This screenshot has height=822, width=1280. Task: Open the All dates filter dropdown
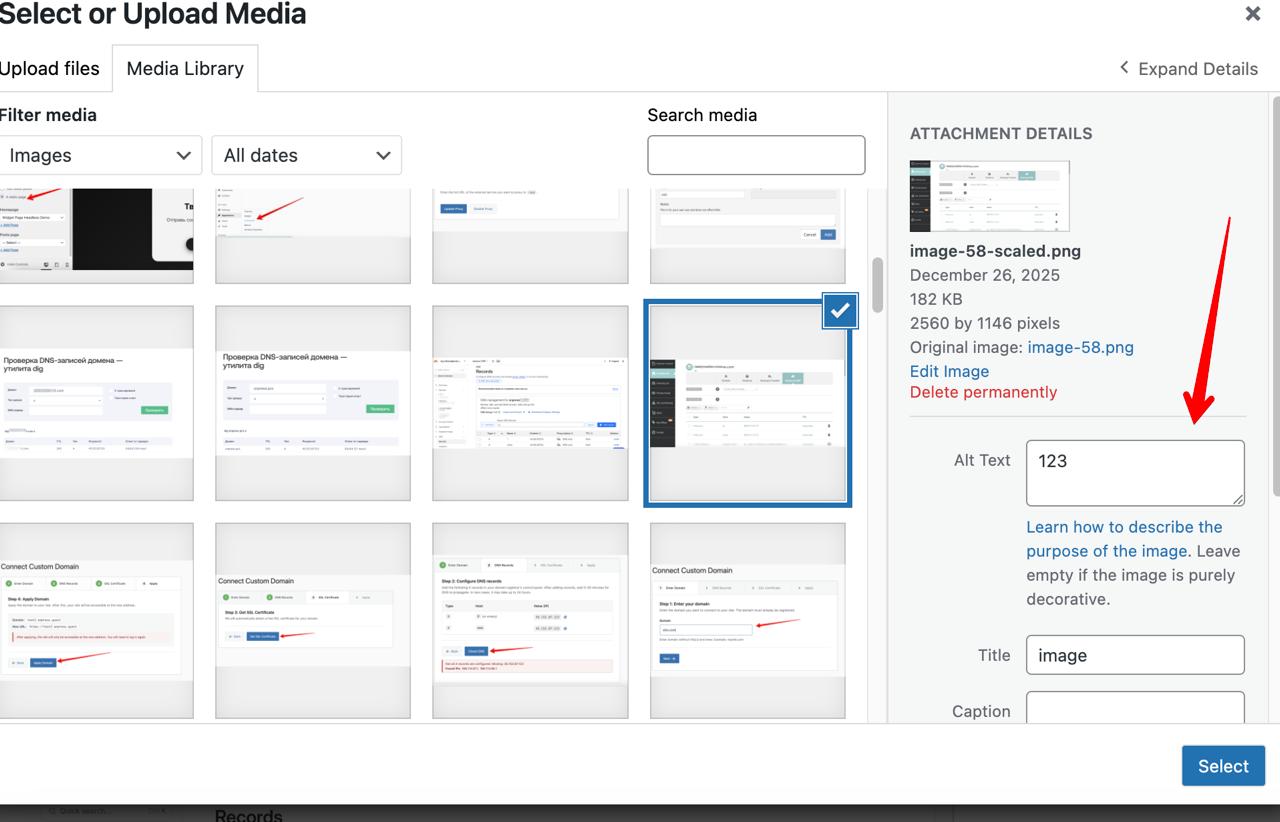tap(306, 155)
